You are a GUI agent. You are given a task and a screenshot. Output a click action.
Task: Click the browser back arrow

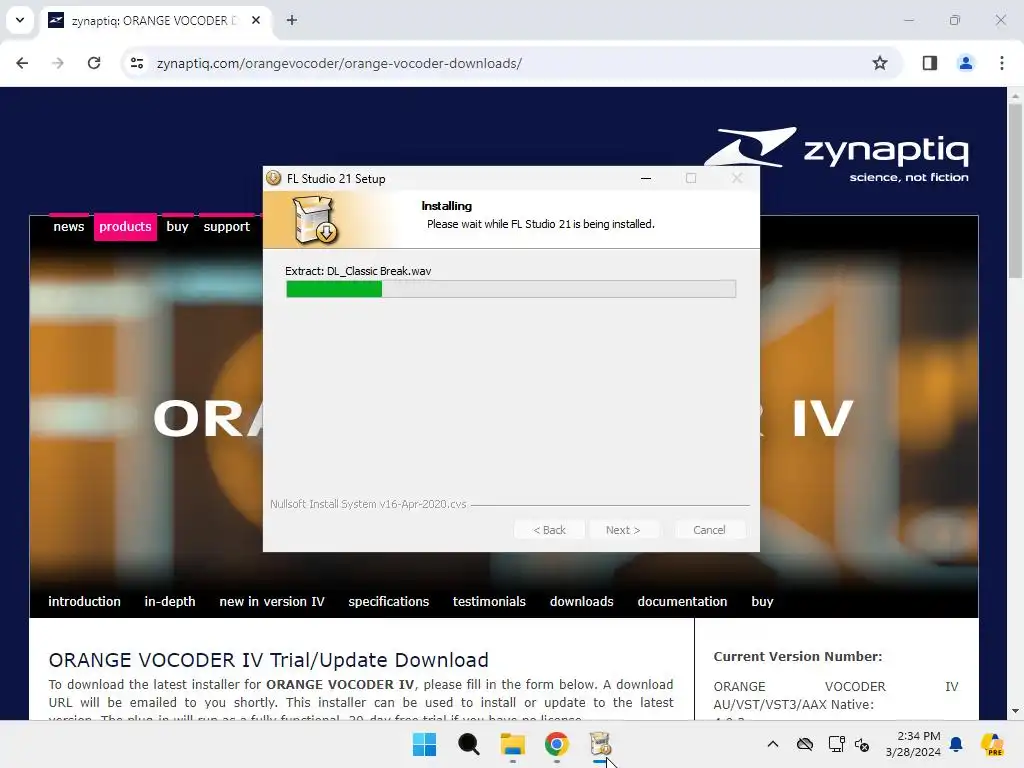tap(22, 63)
